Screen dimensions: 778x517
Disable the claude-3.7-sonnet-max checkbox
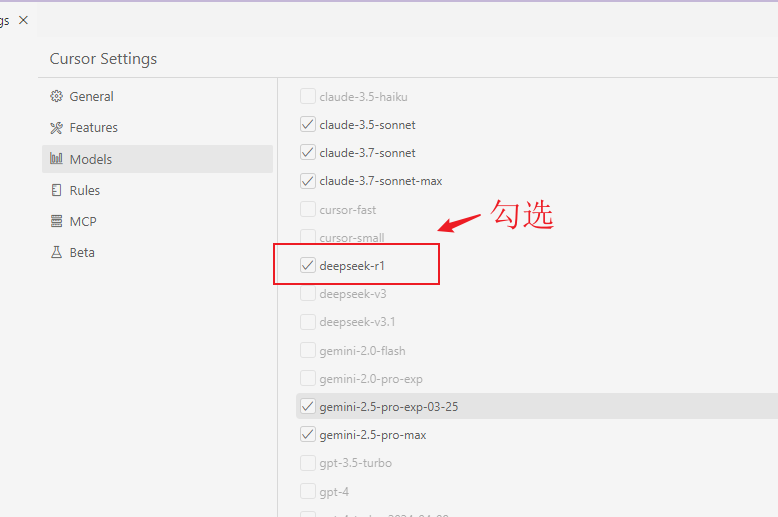point(308,181)
